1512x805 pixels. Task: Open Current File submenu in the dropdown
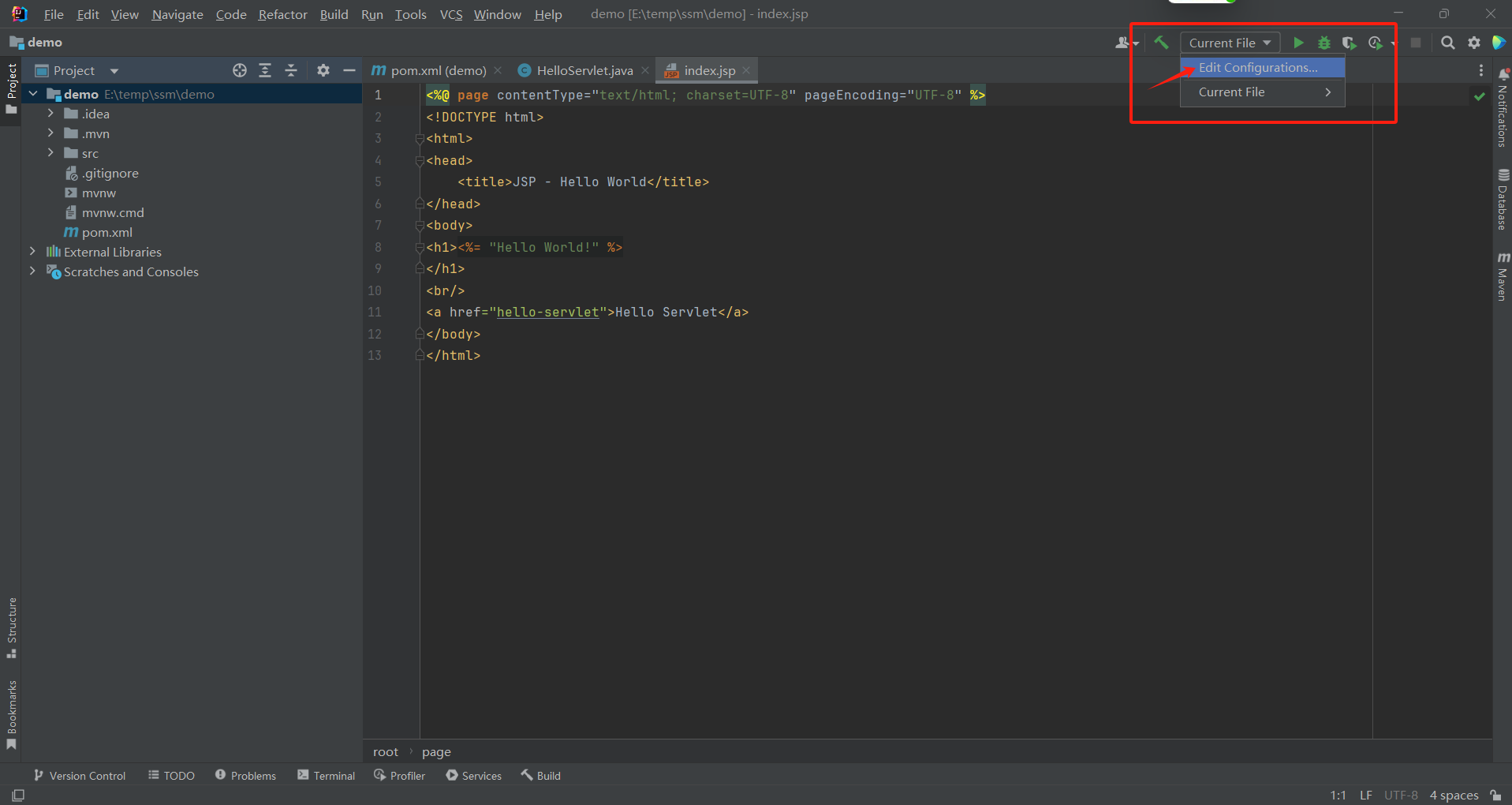coord(1262,92)
